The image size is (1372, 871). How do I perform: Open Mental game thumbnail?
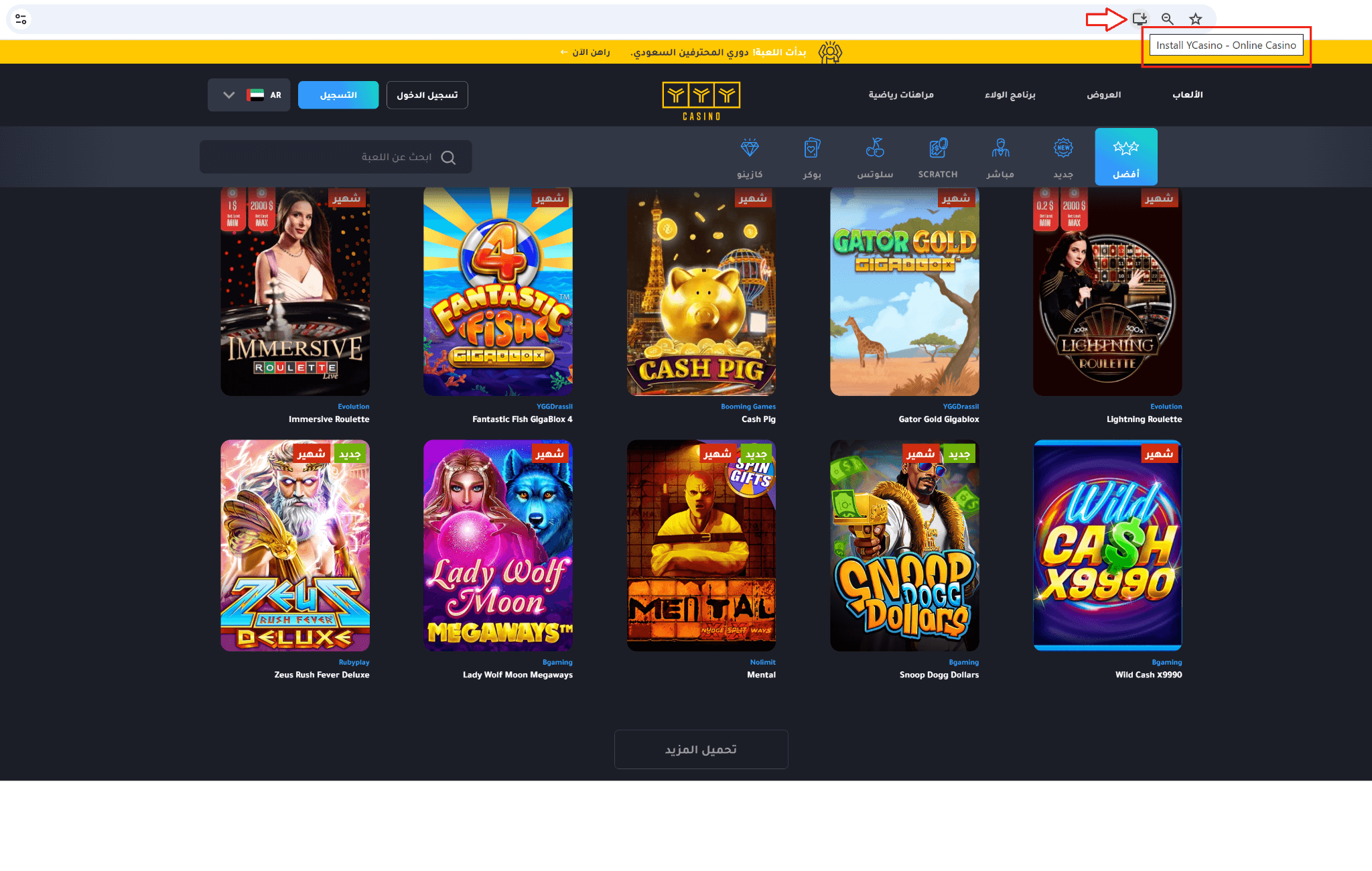701,545
